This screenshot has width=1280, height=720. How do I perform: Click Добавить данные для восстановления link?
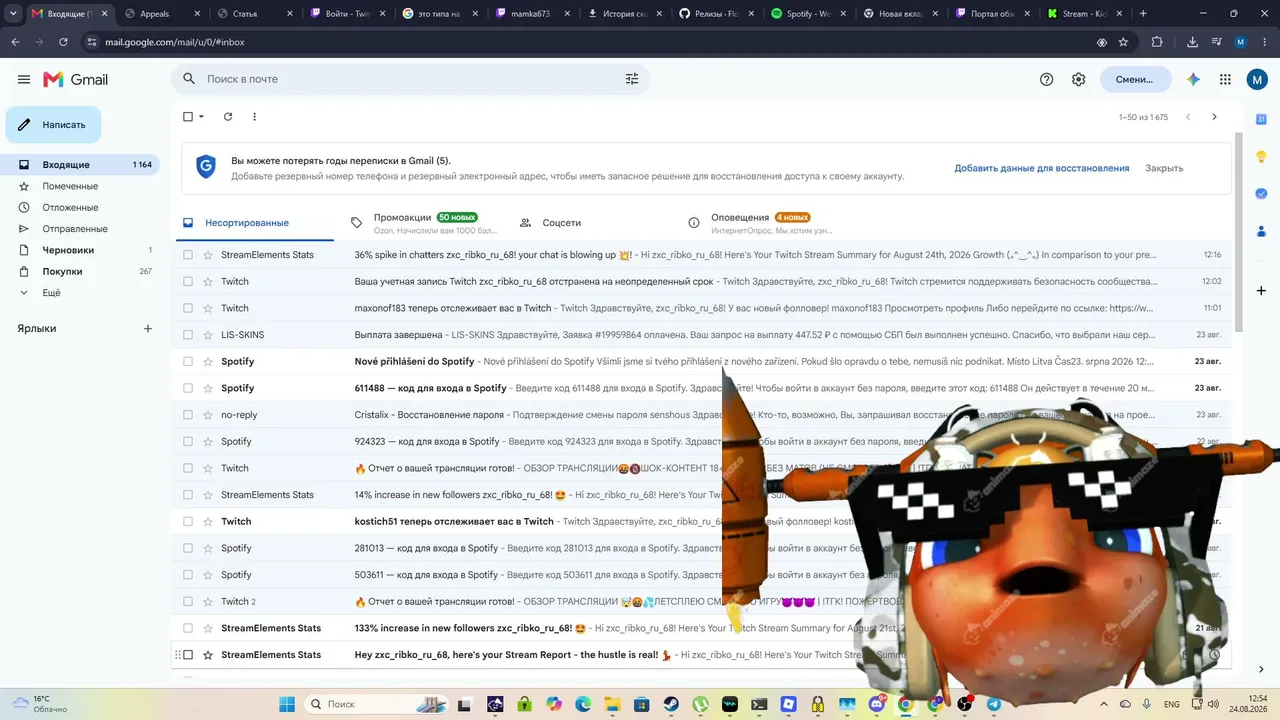click(x=1042, y=168)
